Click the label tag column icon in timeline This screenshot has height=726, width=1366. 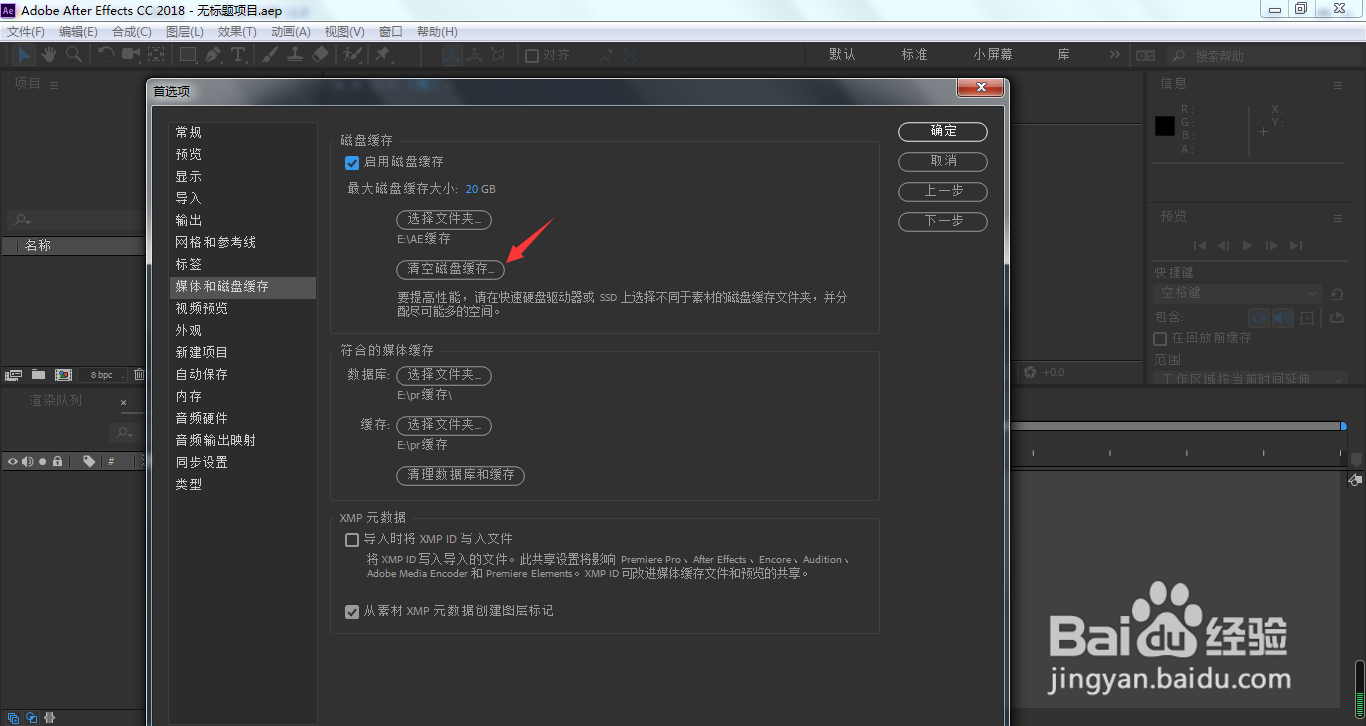click(x=89, y=461)
